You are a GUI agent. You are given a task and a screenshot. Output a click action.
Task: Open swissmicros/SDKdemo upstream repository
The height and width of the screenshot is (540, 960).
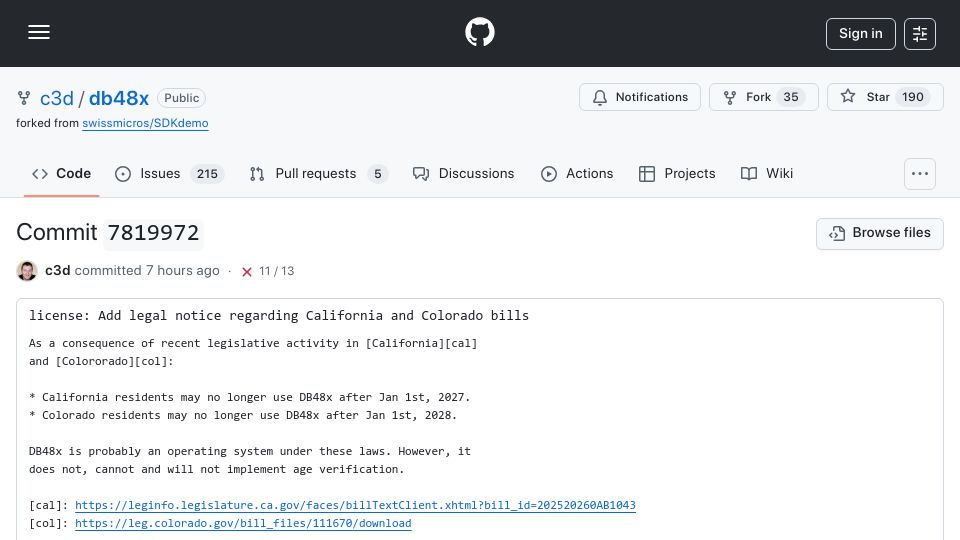[145, 123]
